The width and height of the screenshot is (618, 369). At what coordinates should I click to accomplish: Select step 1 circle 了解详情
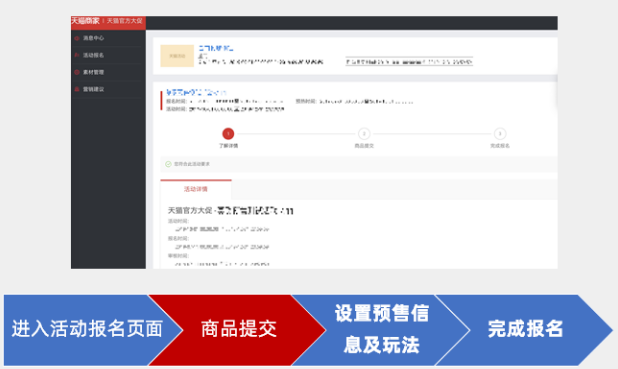coord(228,134)
